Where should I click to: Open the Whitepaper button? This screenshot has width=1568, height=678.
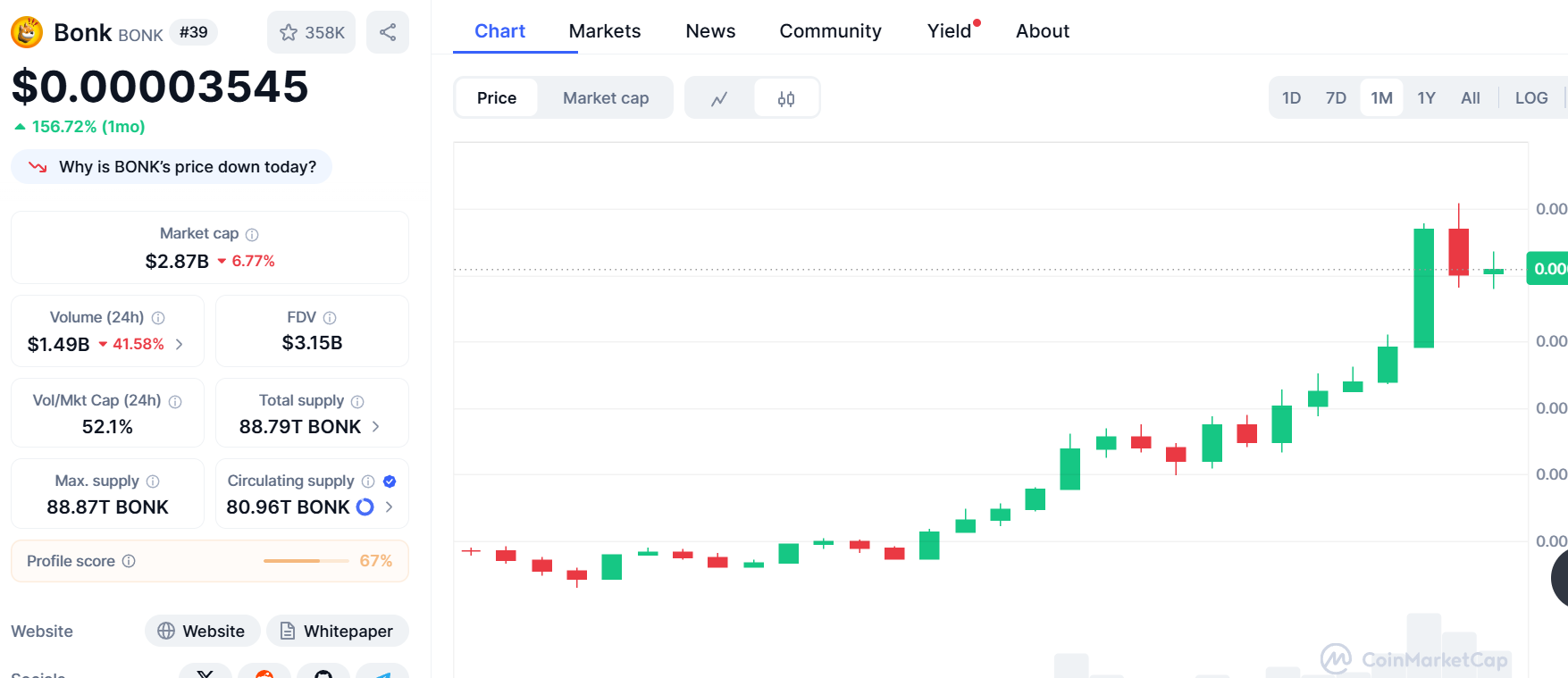[338, 631]
